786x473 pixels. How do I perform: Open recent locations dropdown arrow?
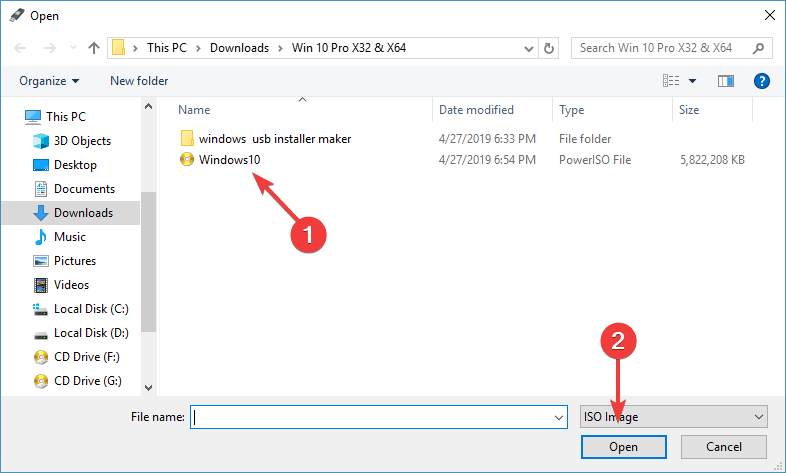click(x=73, y=48)
